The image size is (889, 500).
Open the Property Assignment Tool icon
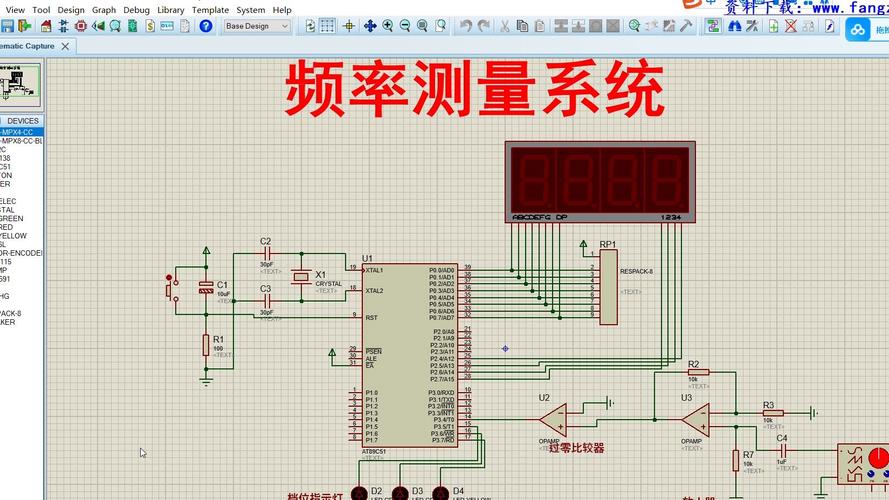[x=752, y=26]
